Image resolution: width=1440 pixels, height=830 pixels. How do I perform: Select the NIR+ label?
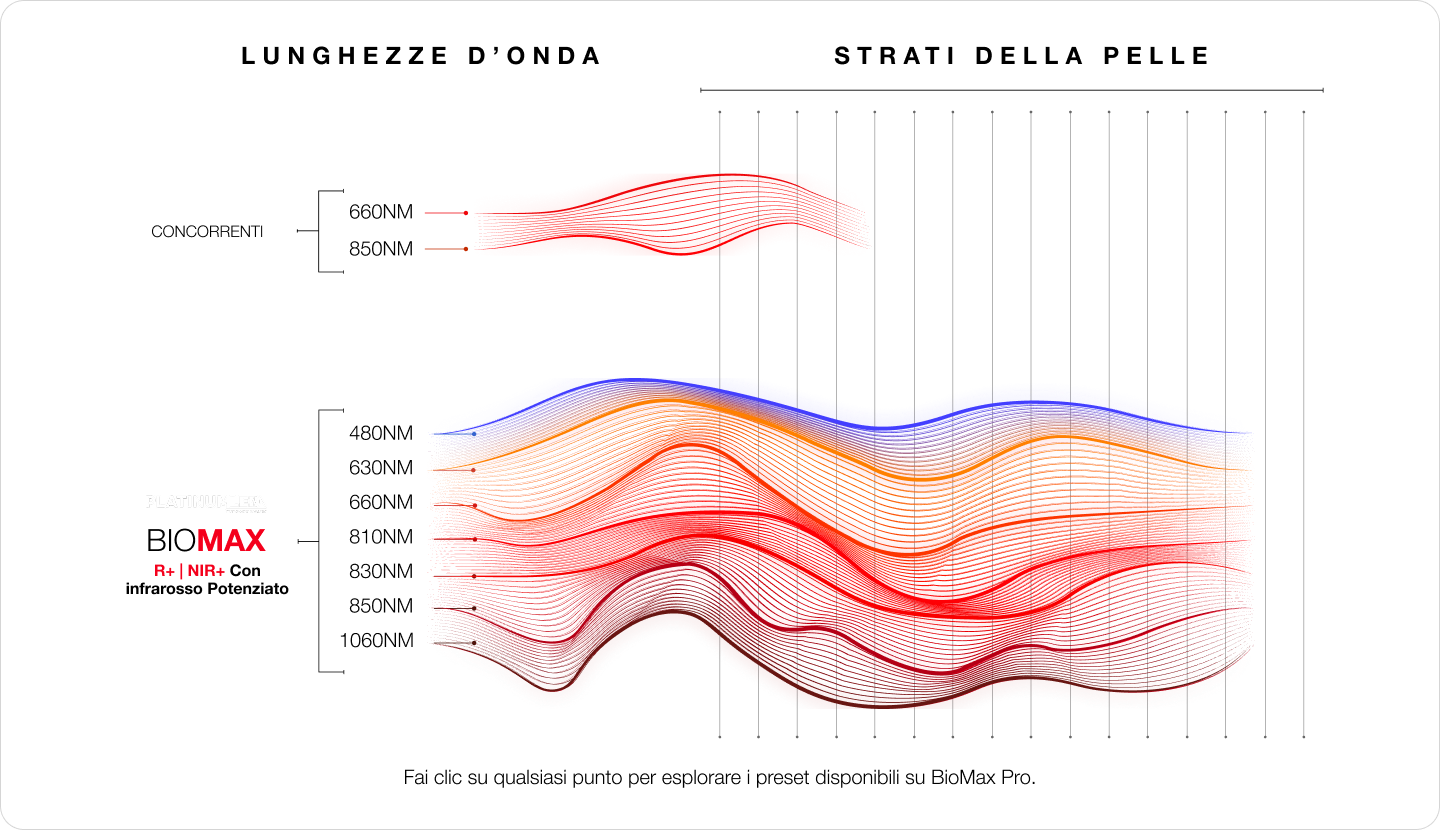coord(206,571)
